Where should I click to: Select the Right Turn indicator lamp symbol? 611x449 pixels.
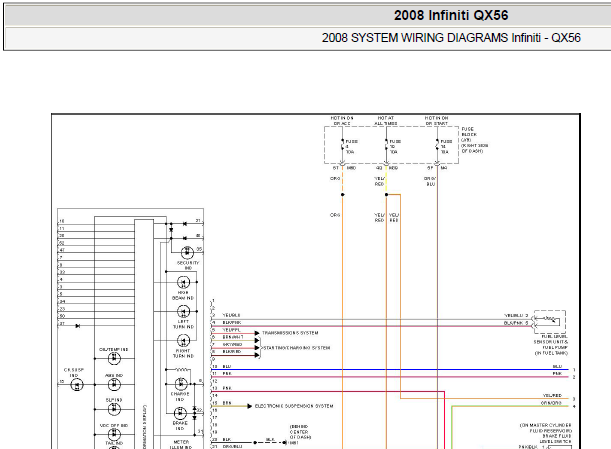184,341
